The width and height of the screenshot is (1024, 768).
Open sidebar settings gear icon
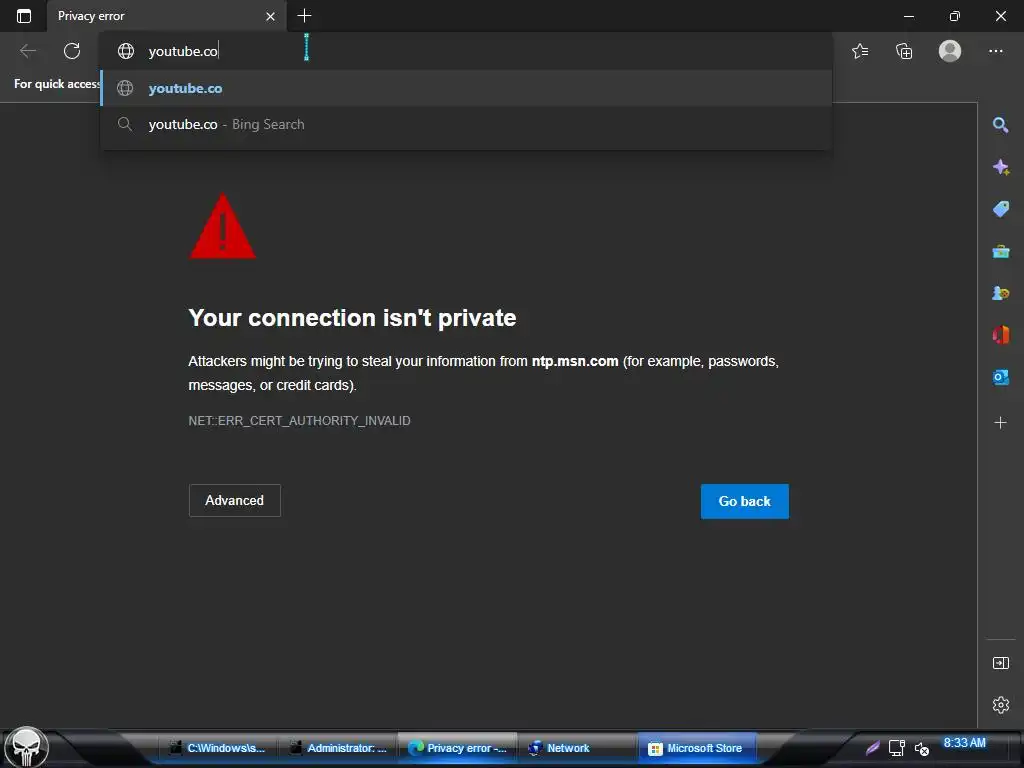coord(1000,705)
